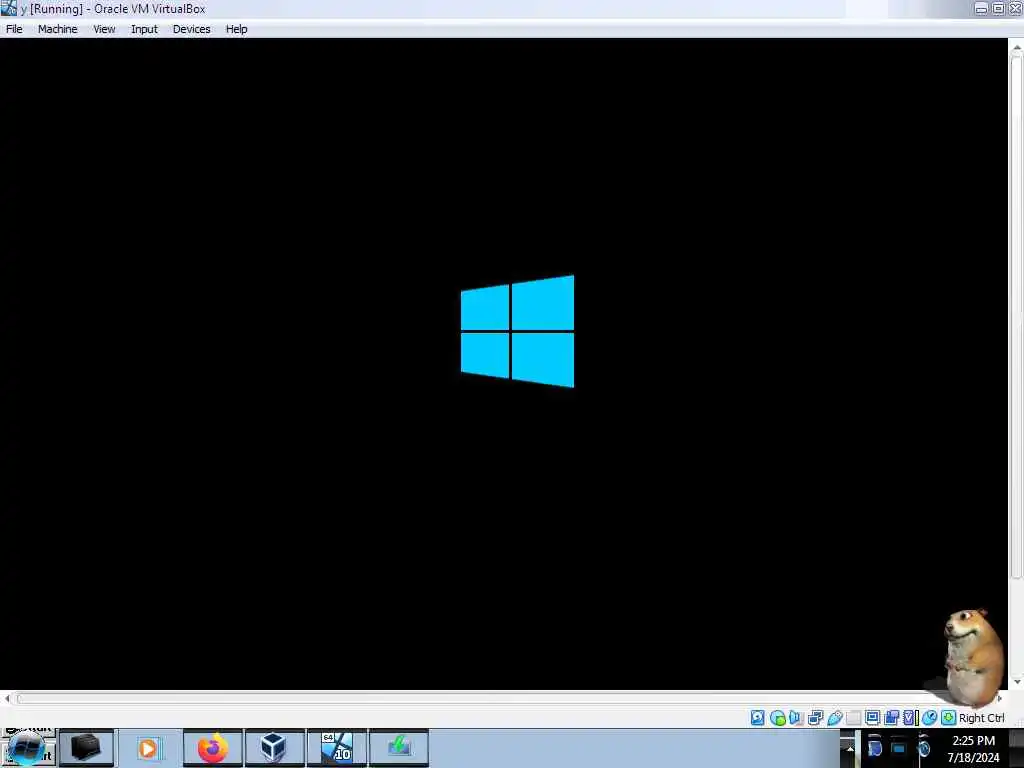Screen dimensions: 1024x768
Task: Click the Show desktop button
Action: (1016, 748)
